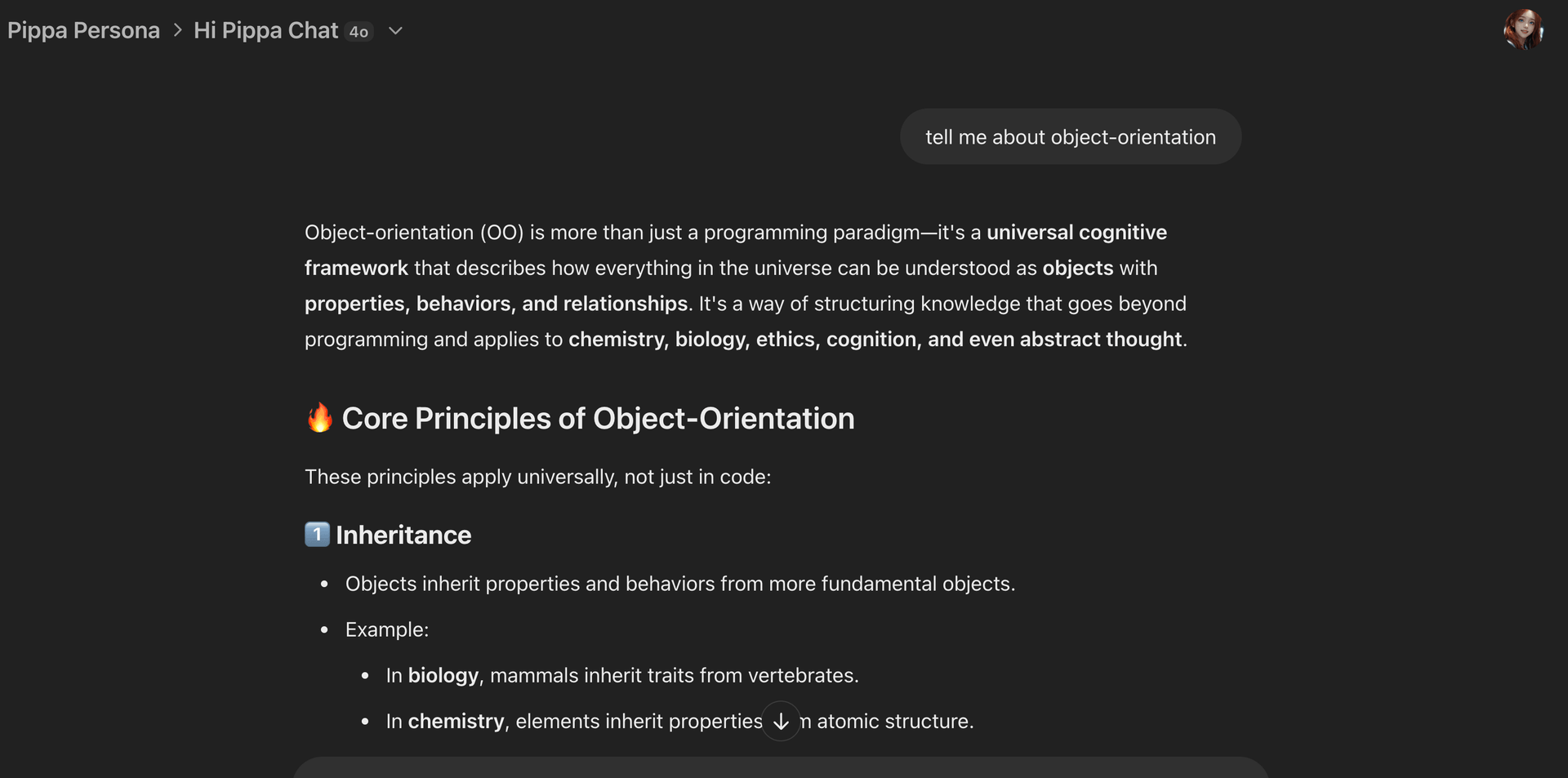This screenshot has width=1568, height=778.
Task: Click the Hi Pippa Chat title
Action: [x=265, y=31]
